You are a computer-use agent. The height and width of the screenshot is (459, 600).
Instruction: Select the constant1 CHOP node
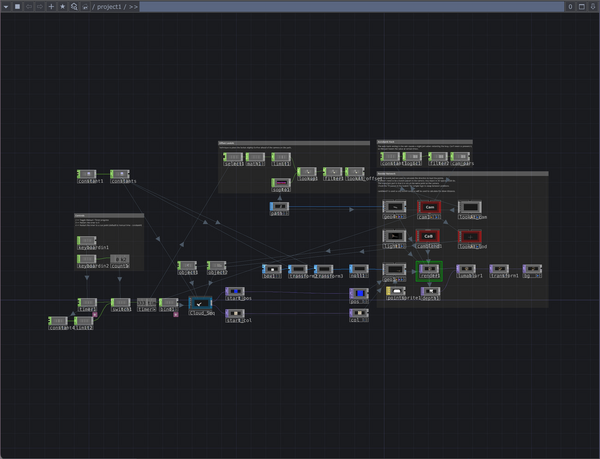coord(87,174)
